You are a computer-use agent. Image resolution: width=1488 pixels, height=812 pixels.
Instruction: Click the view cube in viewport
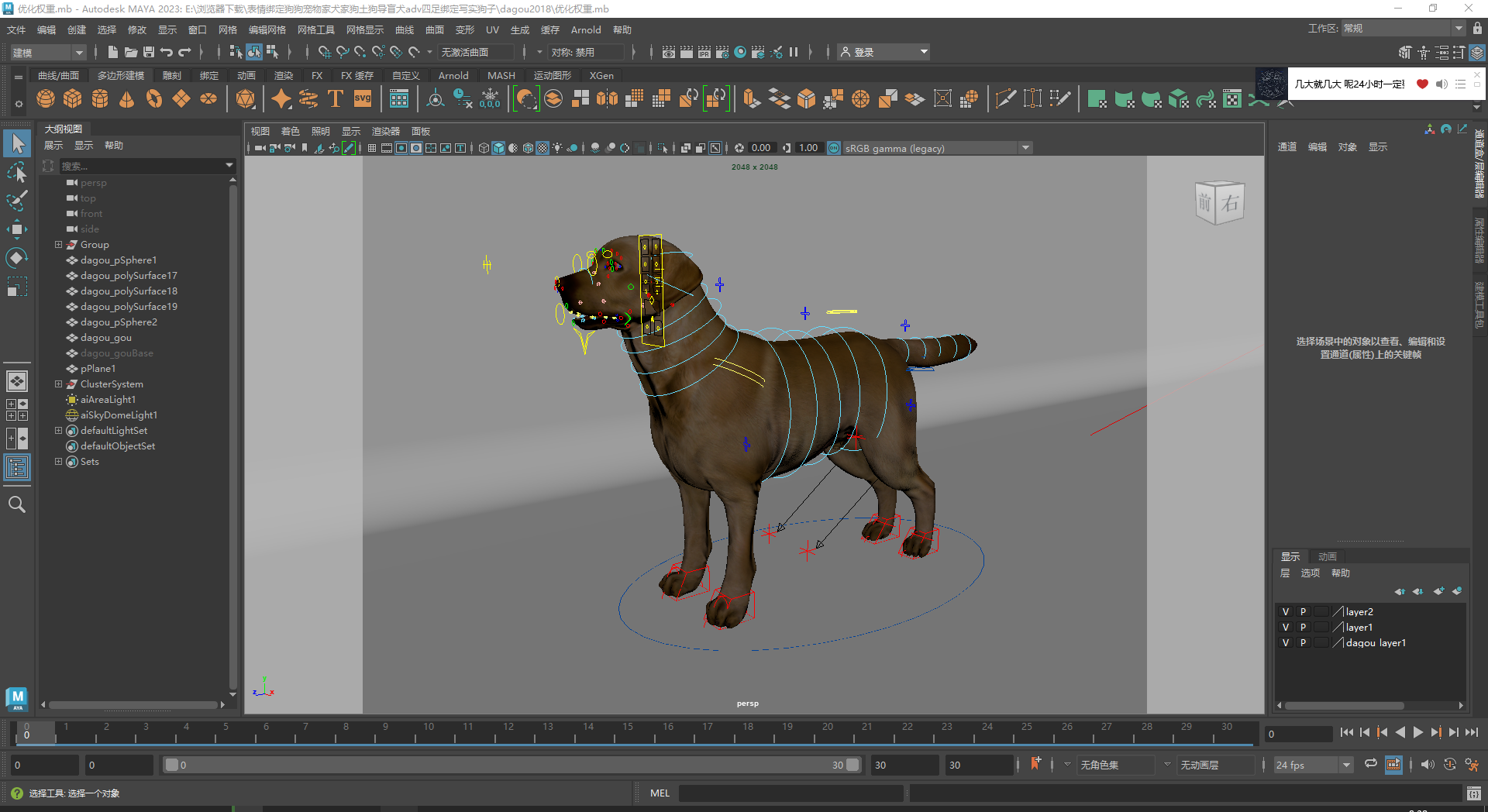coord(1220,203)
